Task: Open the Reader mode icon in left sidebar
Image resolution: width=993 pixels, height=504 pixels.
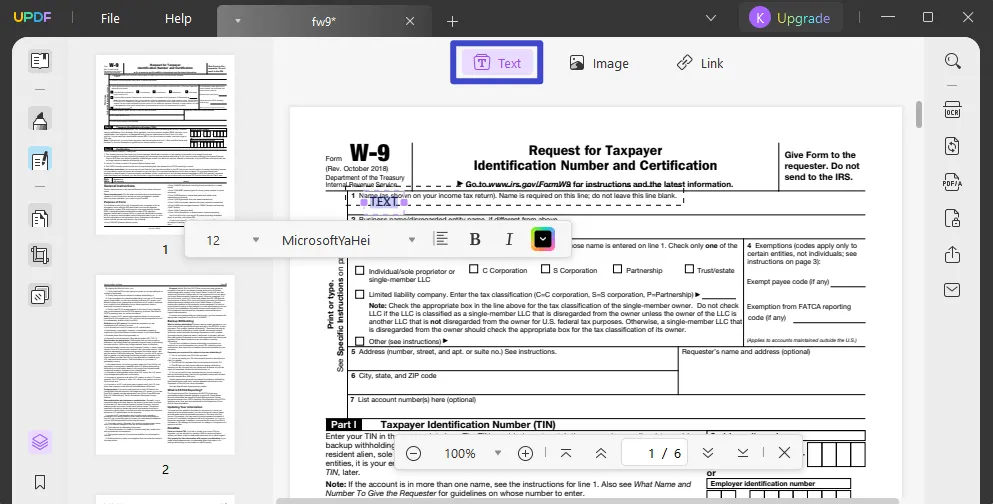Action: pyautogui.click(x=40, y=61)
